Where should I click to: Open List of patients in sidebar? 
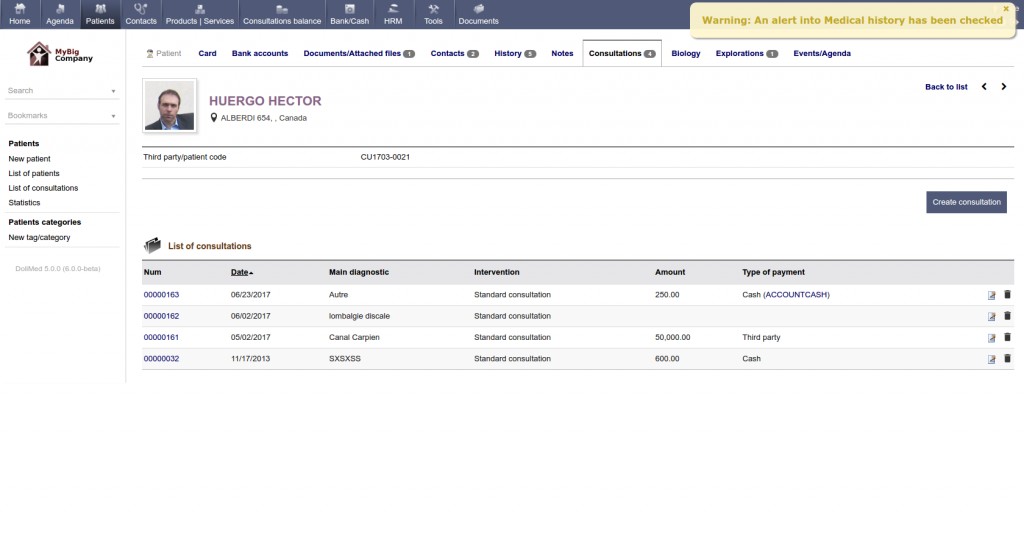point(34,173)
